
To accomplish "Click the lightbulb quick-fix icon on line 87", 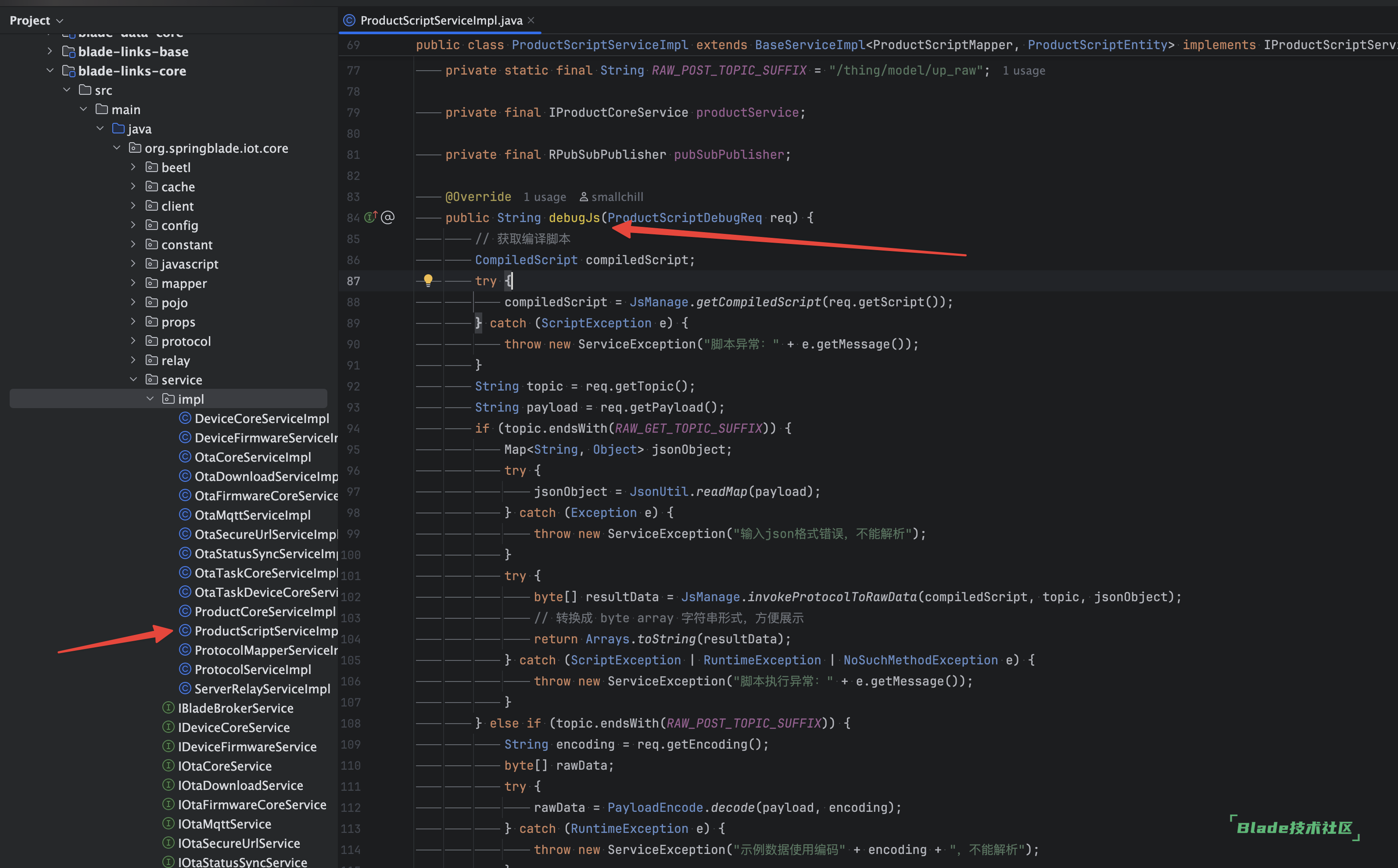I will pos(428,280).
